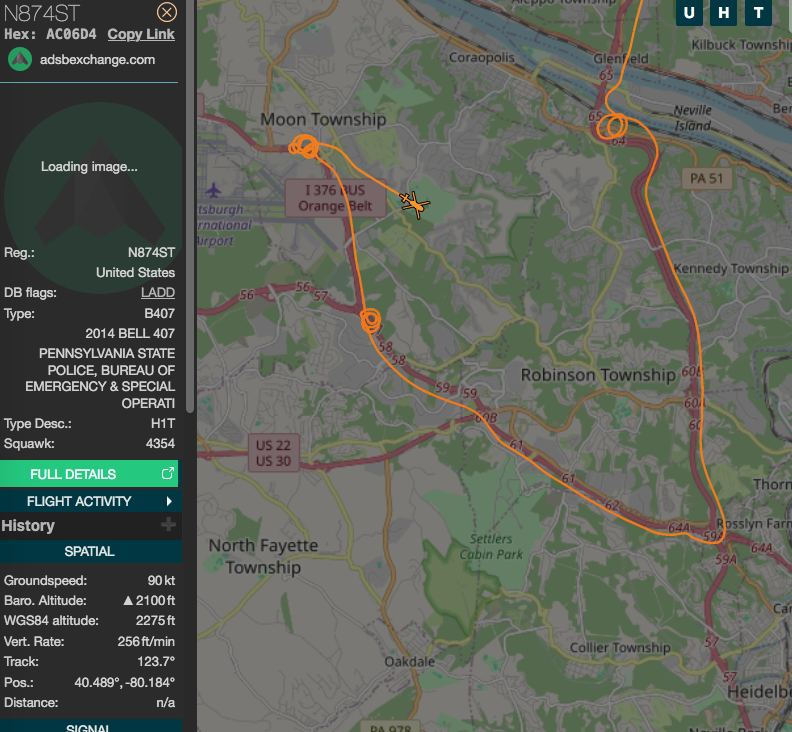Click the Groundspeed value 90 kt
This screenshot has height=732, width=792.
click(161, 580)
